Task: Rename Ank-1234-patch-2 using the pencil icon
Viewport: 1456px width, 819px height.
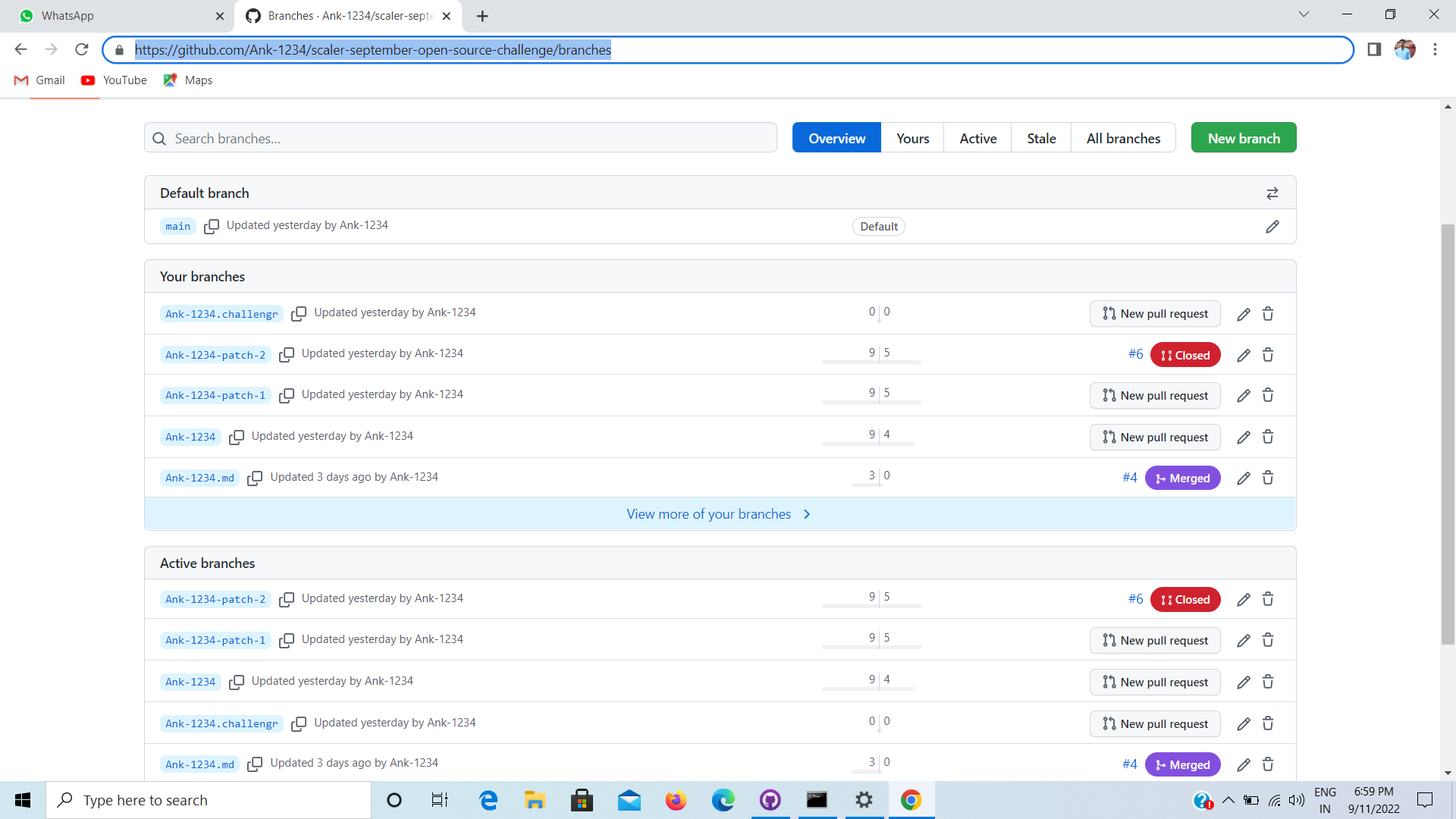Action: click(1243, 354)
